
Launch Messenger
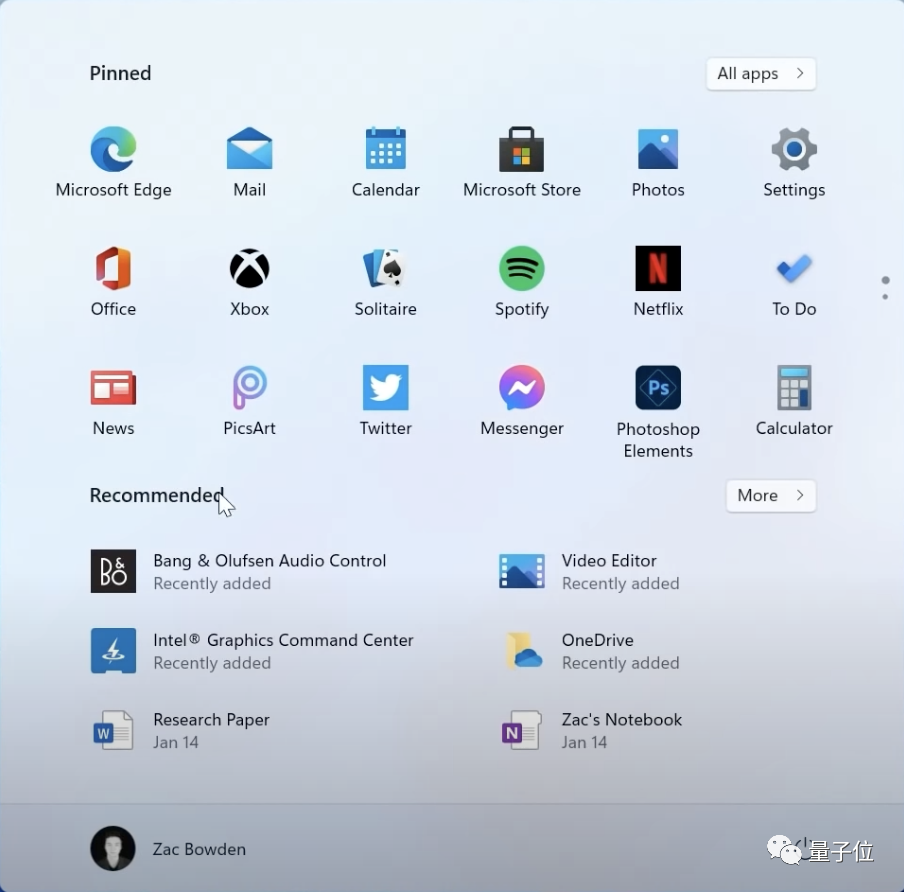click(522, 401)
